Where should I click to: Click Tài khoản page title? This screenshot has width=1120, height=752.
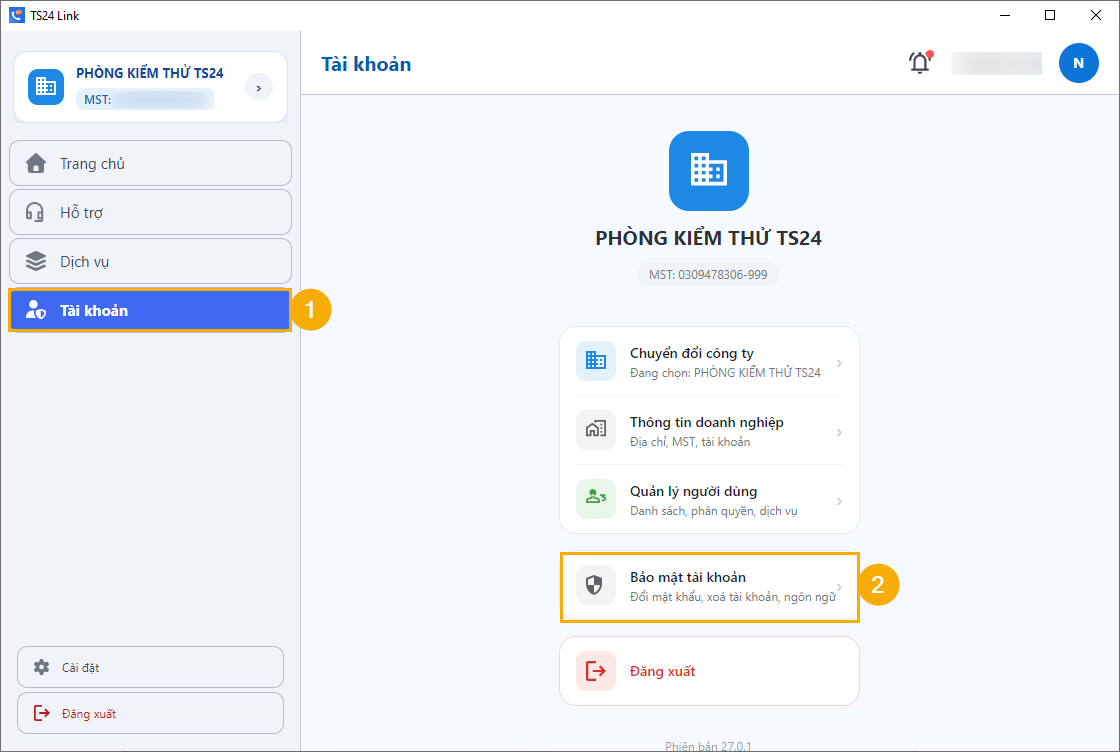pyautogui.click(x=366, y=64)
